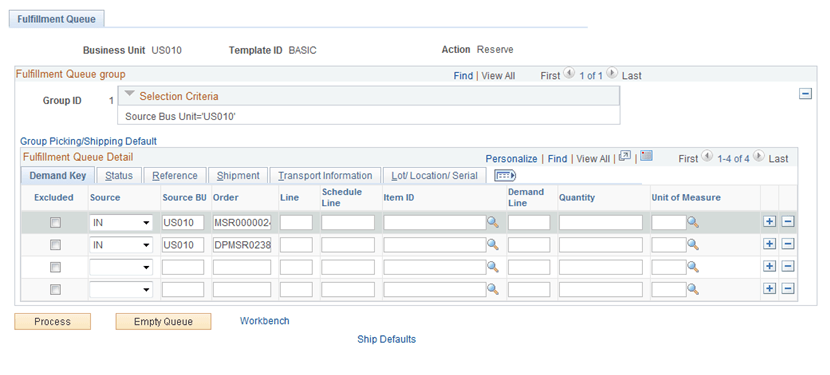Open Item ID lookup in fourth detail row
The height and width of the screenshot is (375, 830).
(x=493, y=289)
